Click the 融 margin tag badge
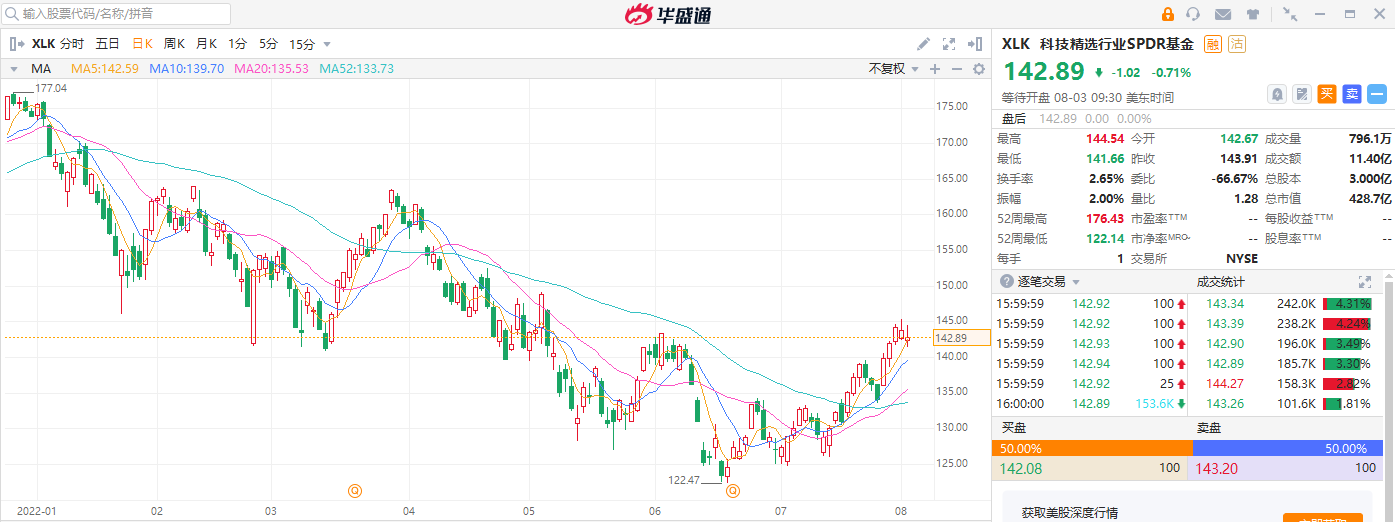This screenshot has height=522, width=1395. tap(1214, 44)
